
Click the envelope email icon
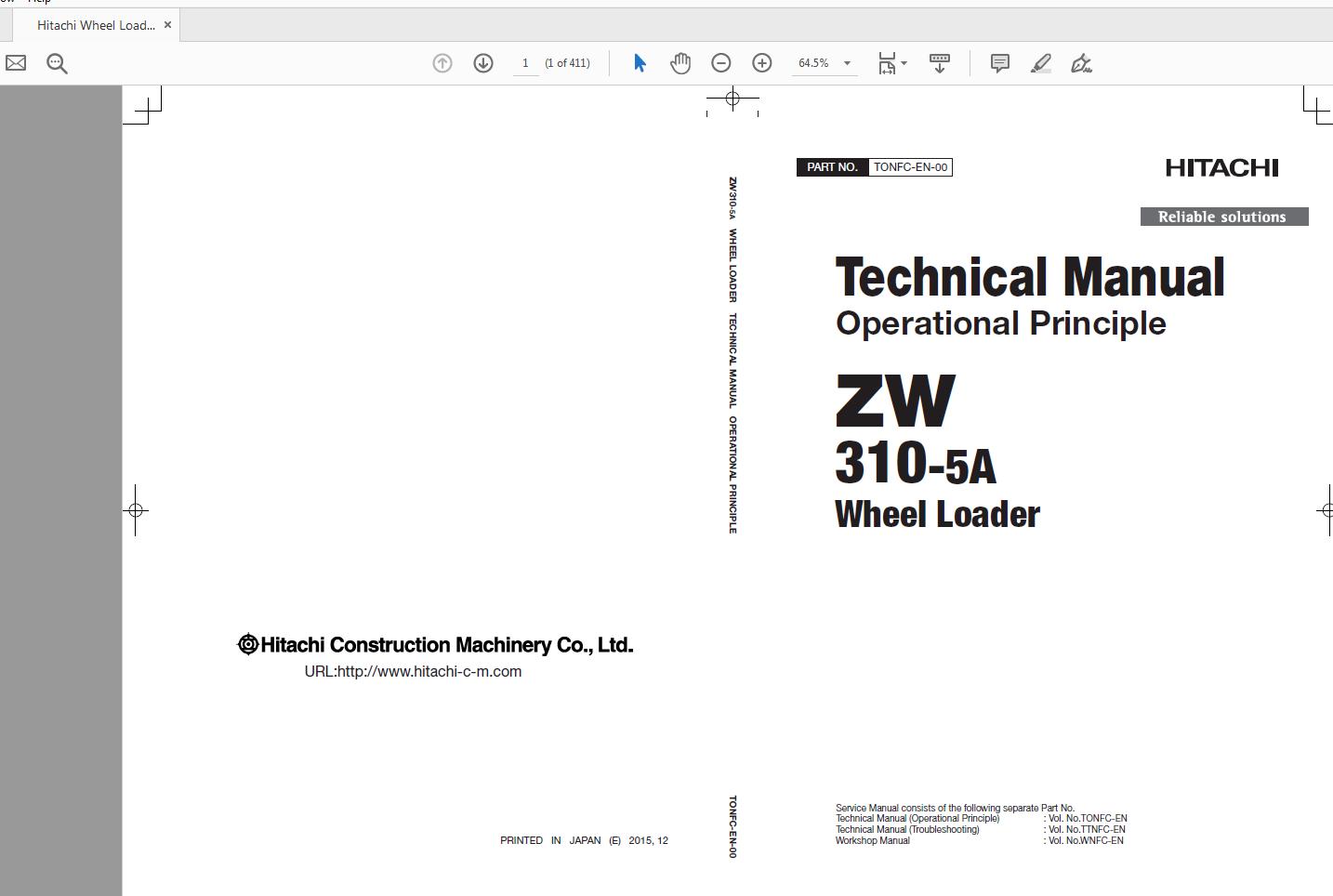pyautogui.click(x=16, y=63)
